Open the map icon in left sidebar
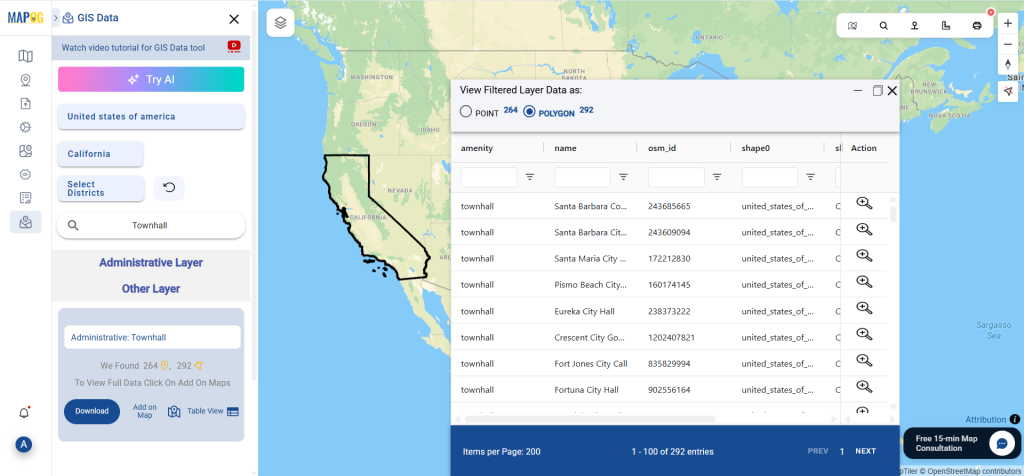Image resolution: width=1024 pixels, height=476 pixels. 25,56
